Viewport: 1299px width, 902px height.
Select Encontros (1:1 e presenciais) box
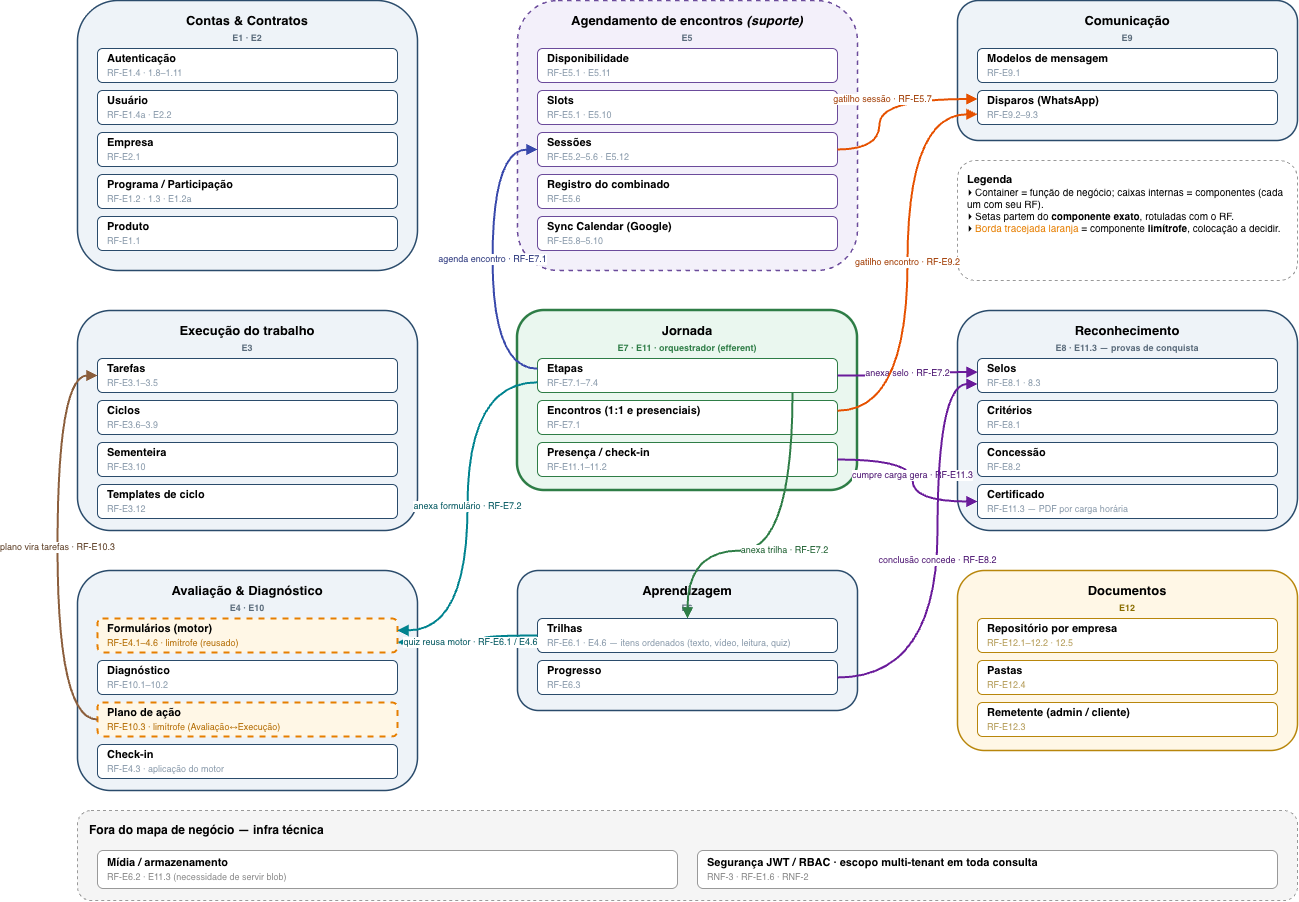tap(687, 417)
